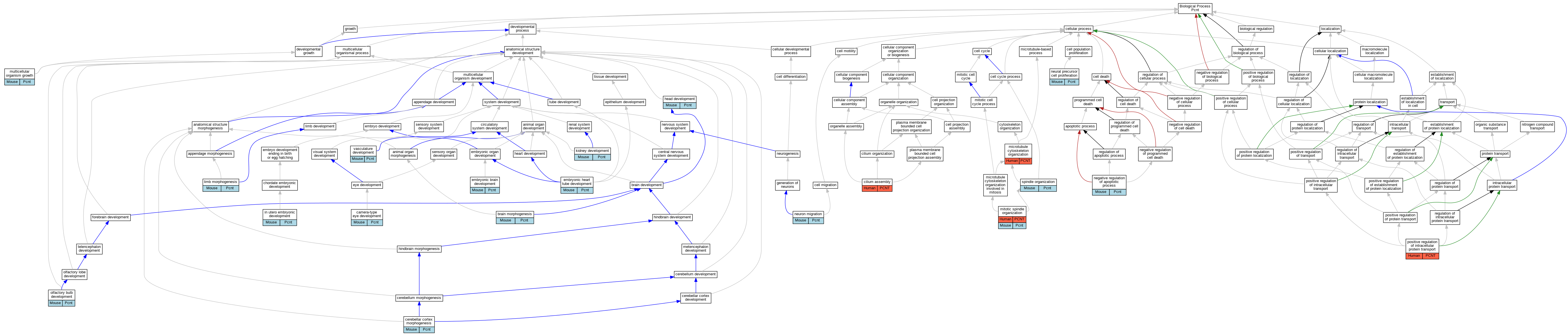Click the tissue development node
This screenshot has height=336, width=1568.
pyautogui.click(x=610, y=77)
